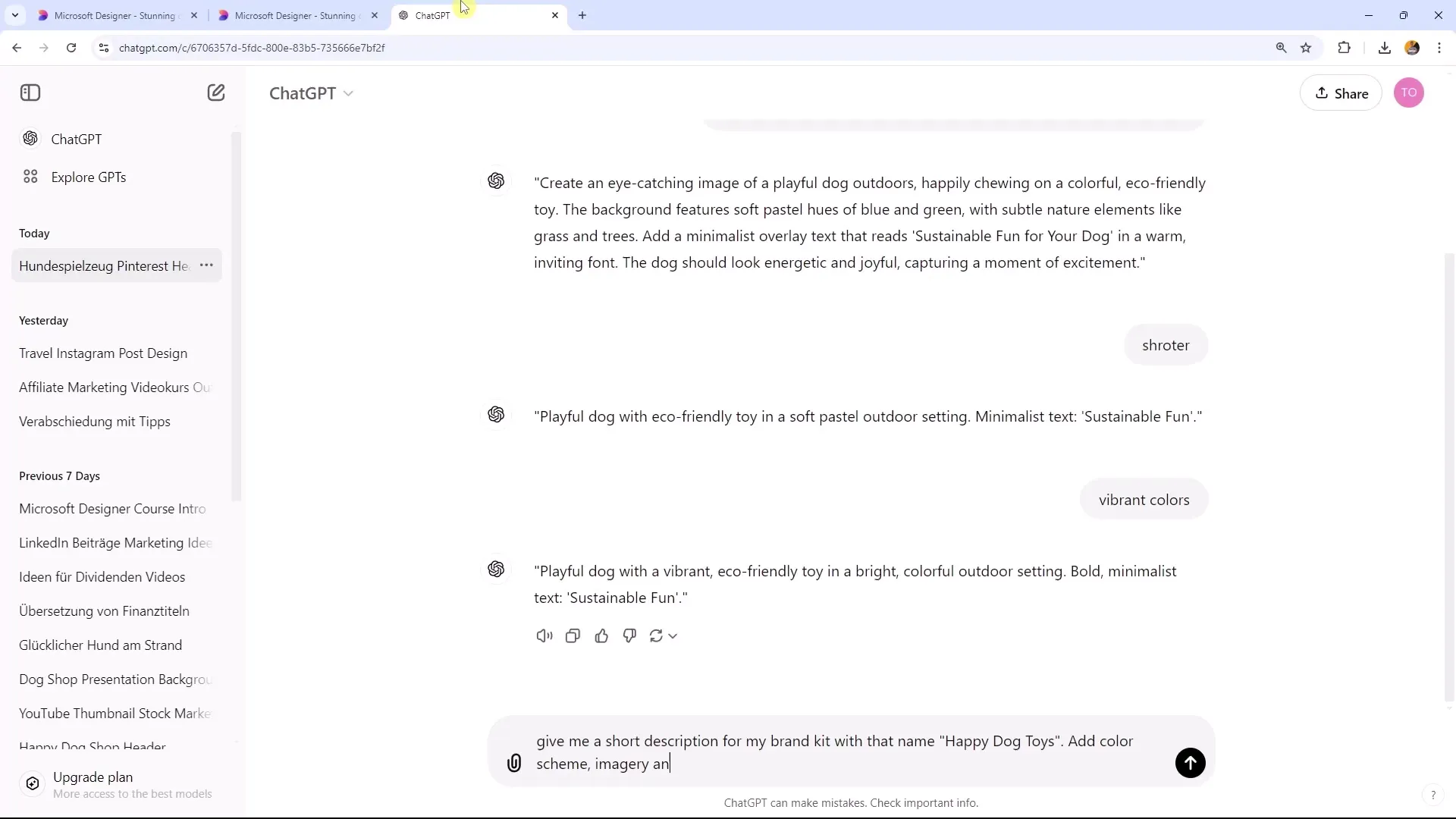Select the ChatGPT tab in browser
This screenshot has height=819, width=1456.
coord(478,15)
